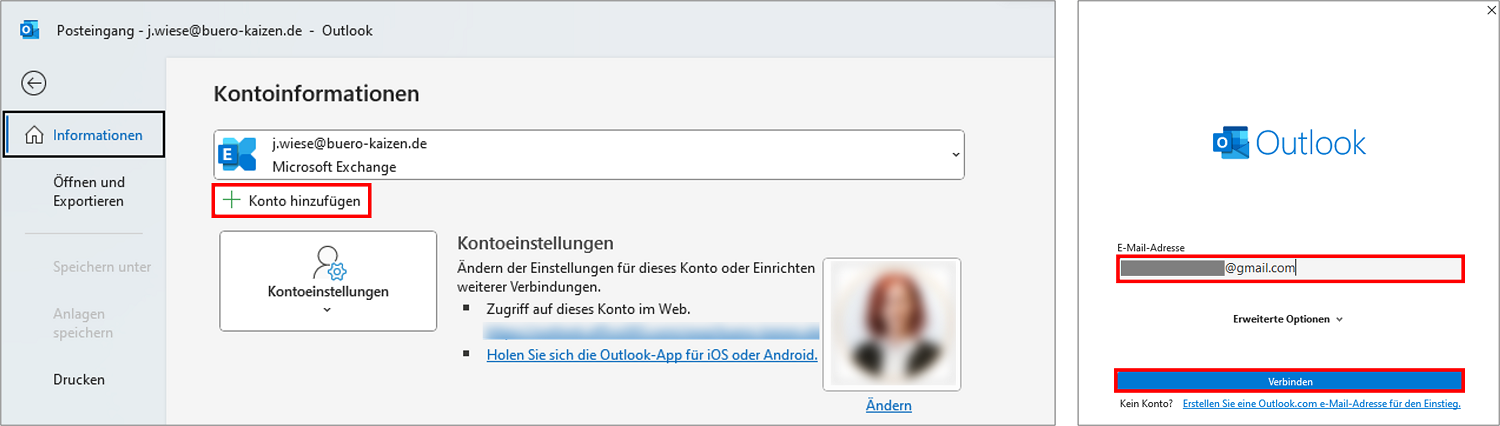
Task: Click the Ändern link under the photo
Action: [x=889, y=405]
